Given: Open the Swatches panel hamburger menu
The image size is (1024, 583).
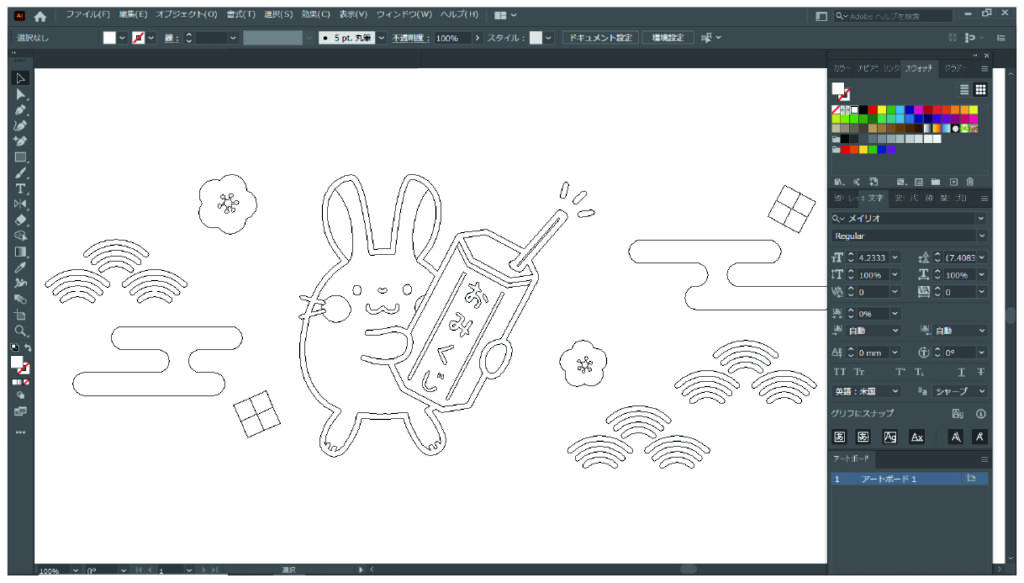Looking at the screenshot, I should [x=984, y=69].
